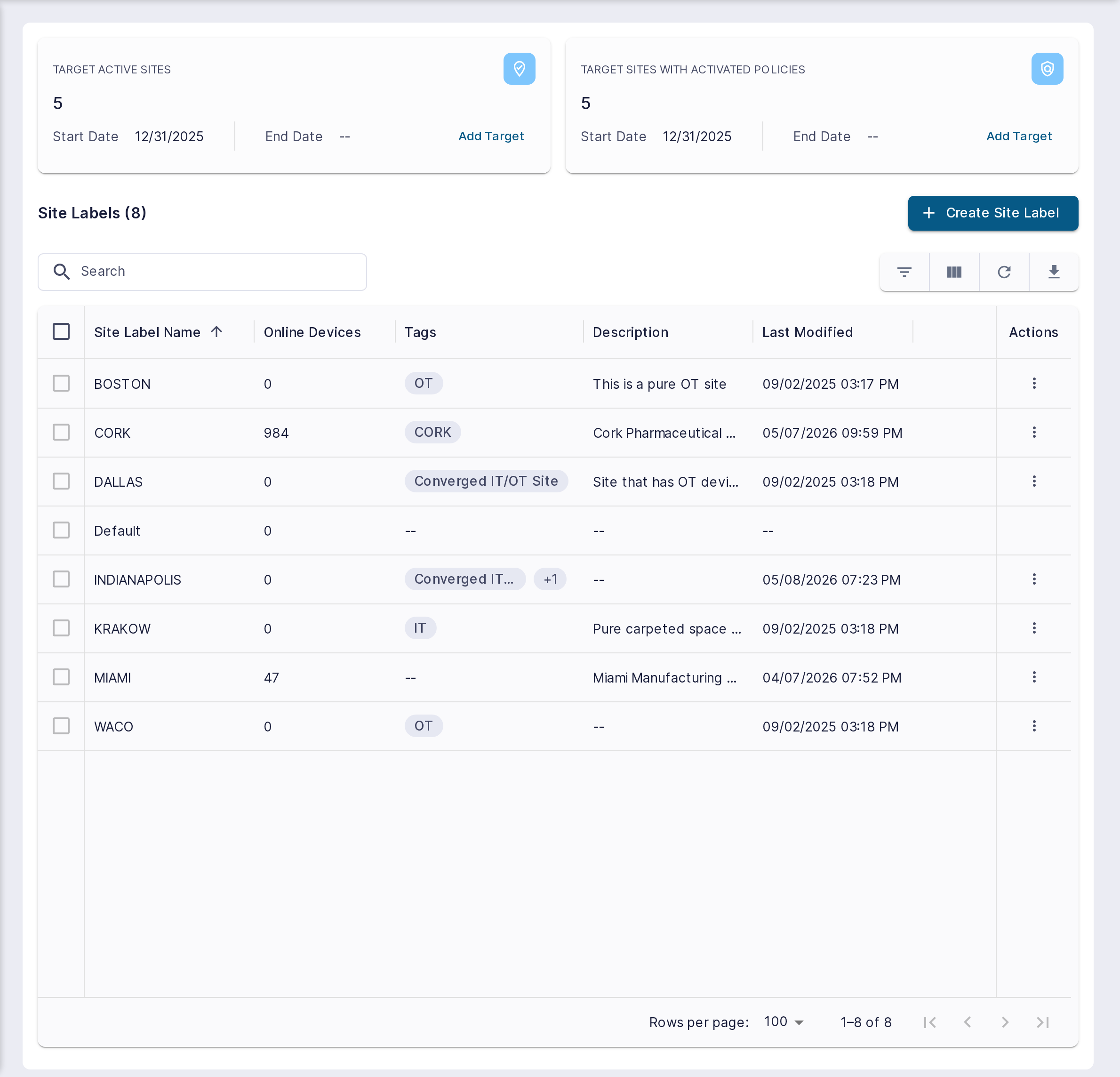
Task: Refresh the site labels table
Action: pyautogui.click(x=1004, y=272)
